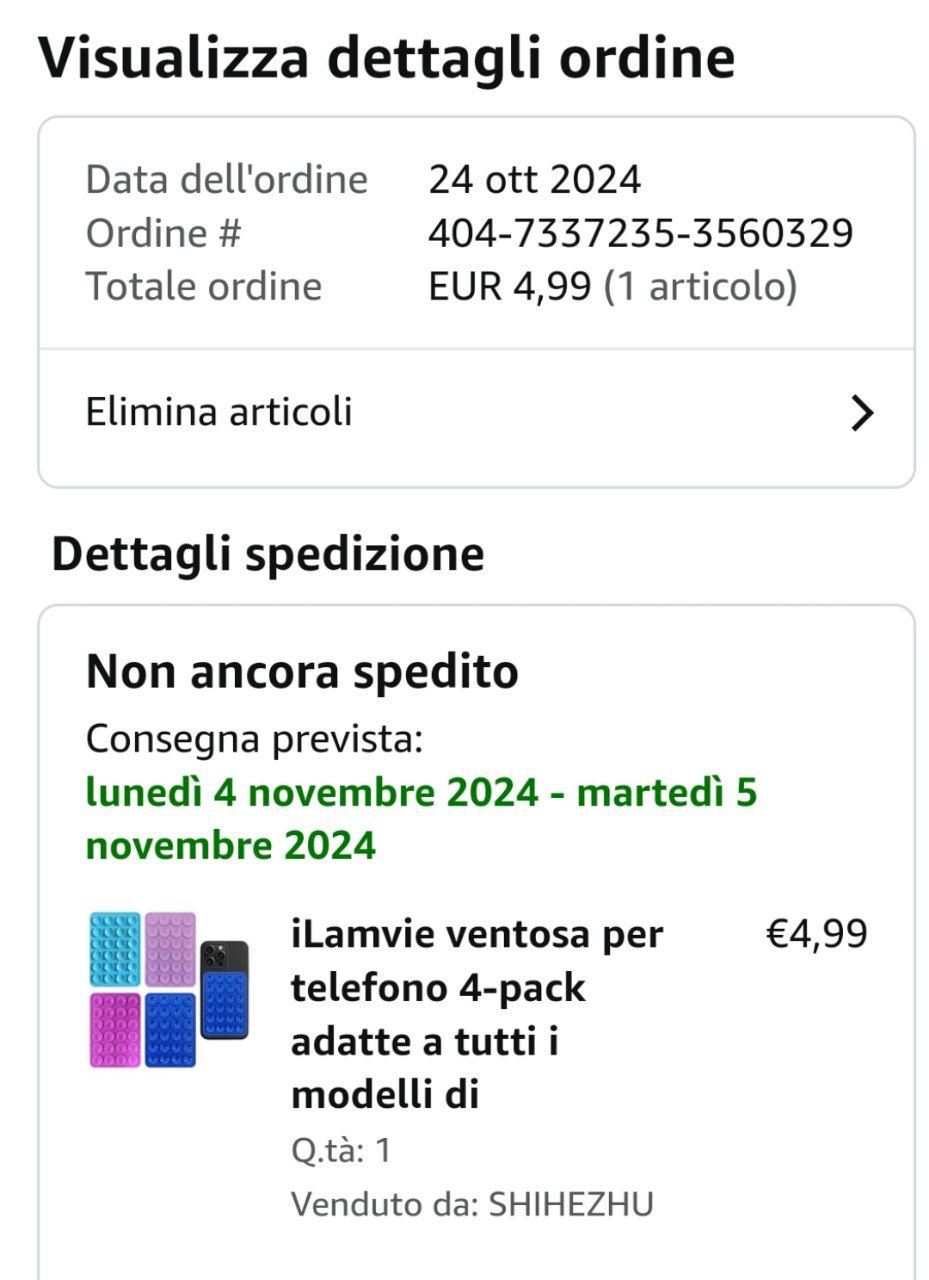Click the Totale ordine label
Screen dimensions: 929x1280
point(204,287)
